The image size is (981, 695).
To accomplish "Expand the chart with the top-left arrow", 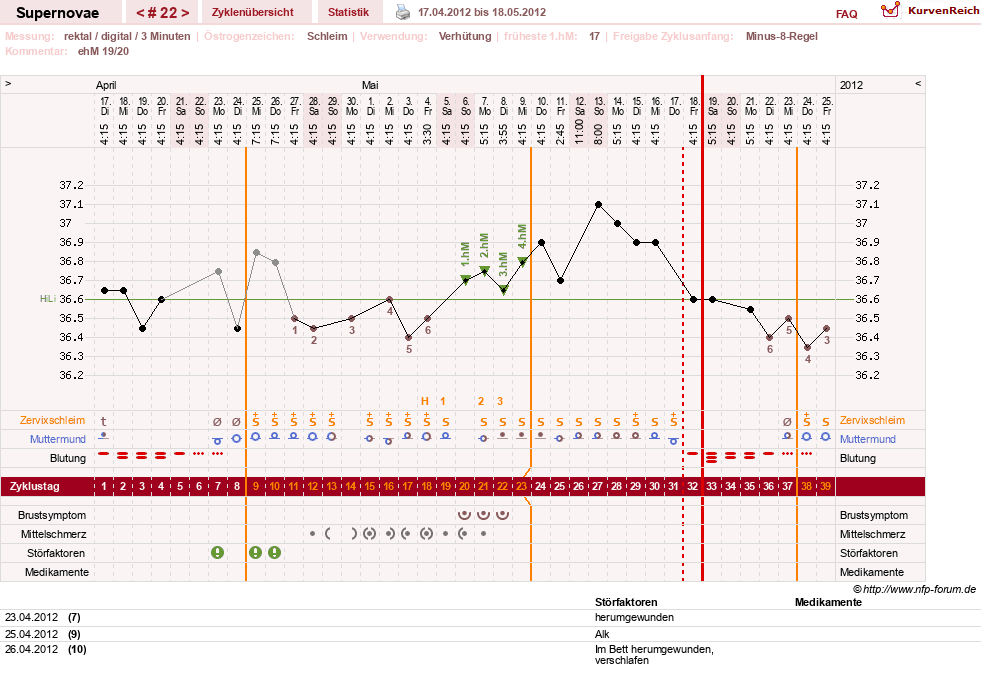I will (x=8, y=83).
